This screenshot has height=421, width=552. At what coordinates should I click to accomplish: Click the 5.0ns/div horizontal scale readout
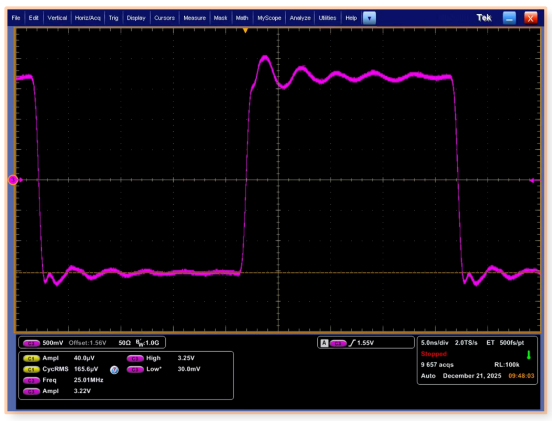tap(435, 343)
